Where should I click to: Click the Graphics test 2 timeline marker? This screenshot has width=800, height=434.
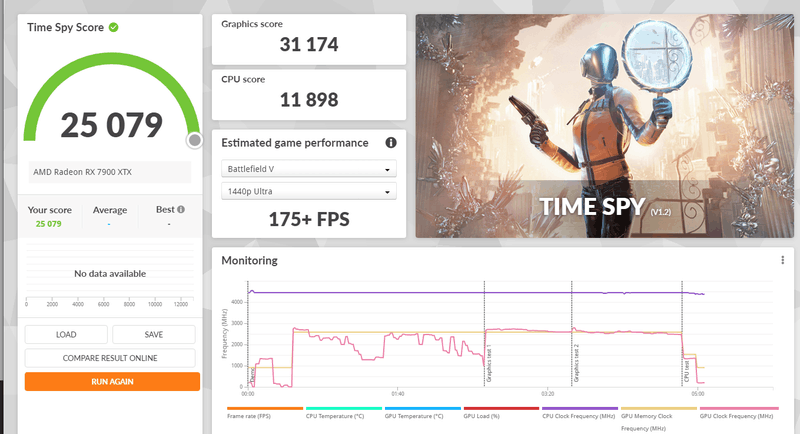tap(577, 364)
